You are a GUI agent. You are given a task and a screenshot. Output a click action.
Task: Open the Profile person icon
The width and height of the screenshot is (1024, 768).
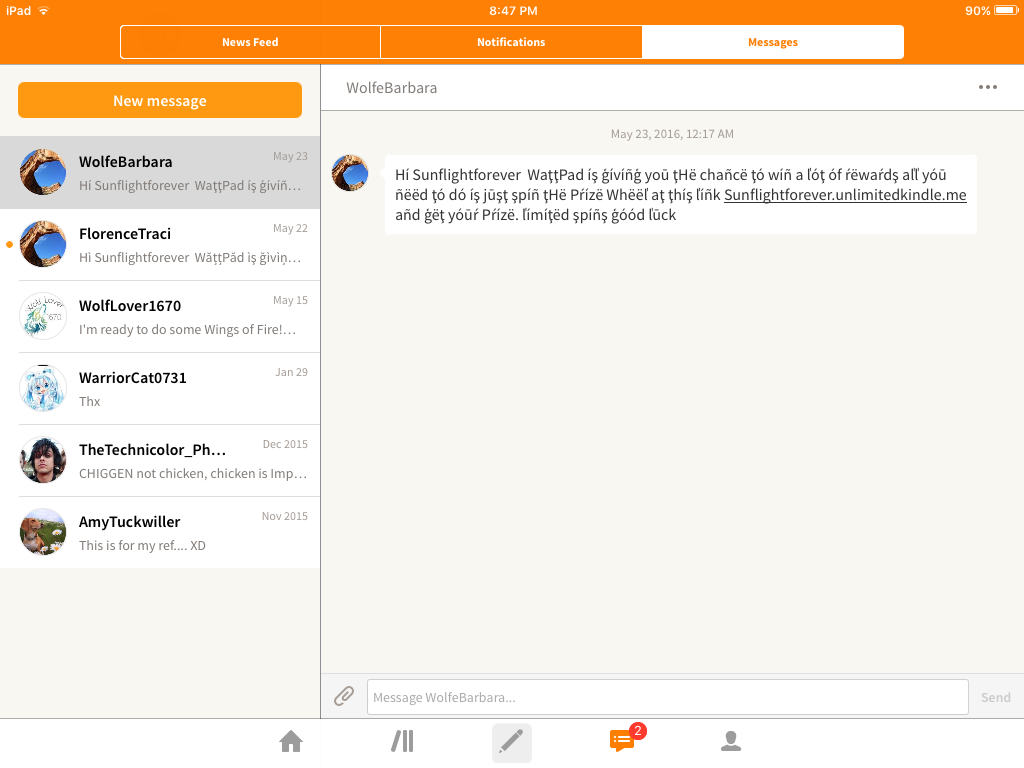point(731,741)
